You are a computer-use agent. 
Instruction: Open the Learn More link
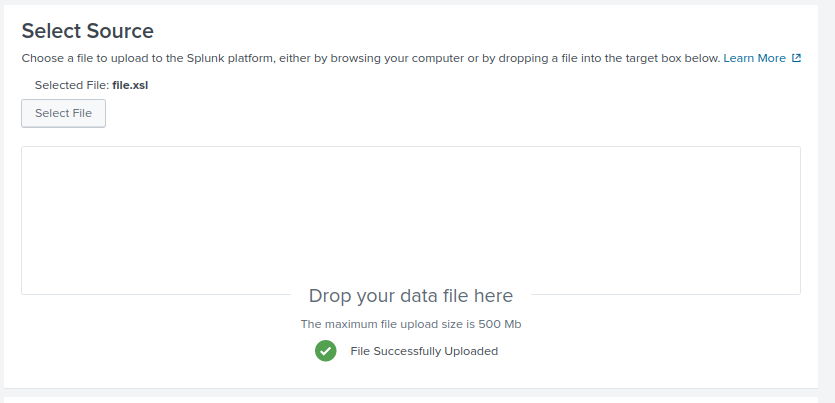click(754, 58)
